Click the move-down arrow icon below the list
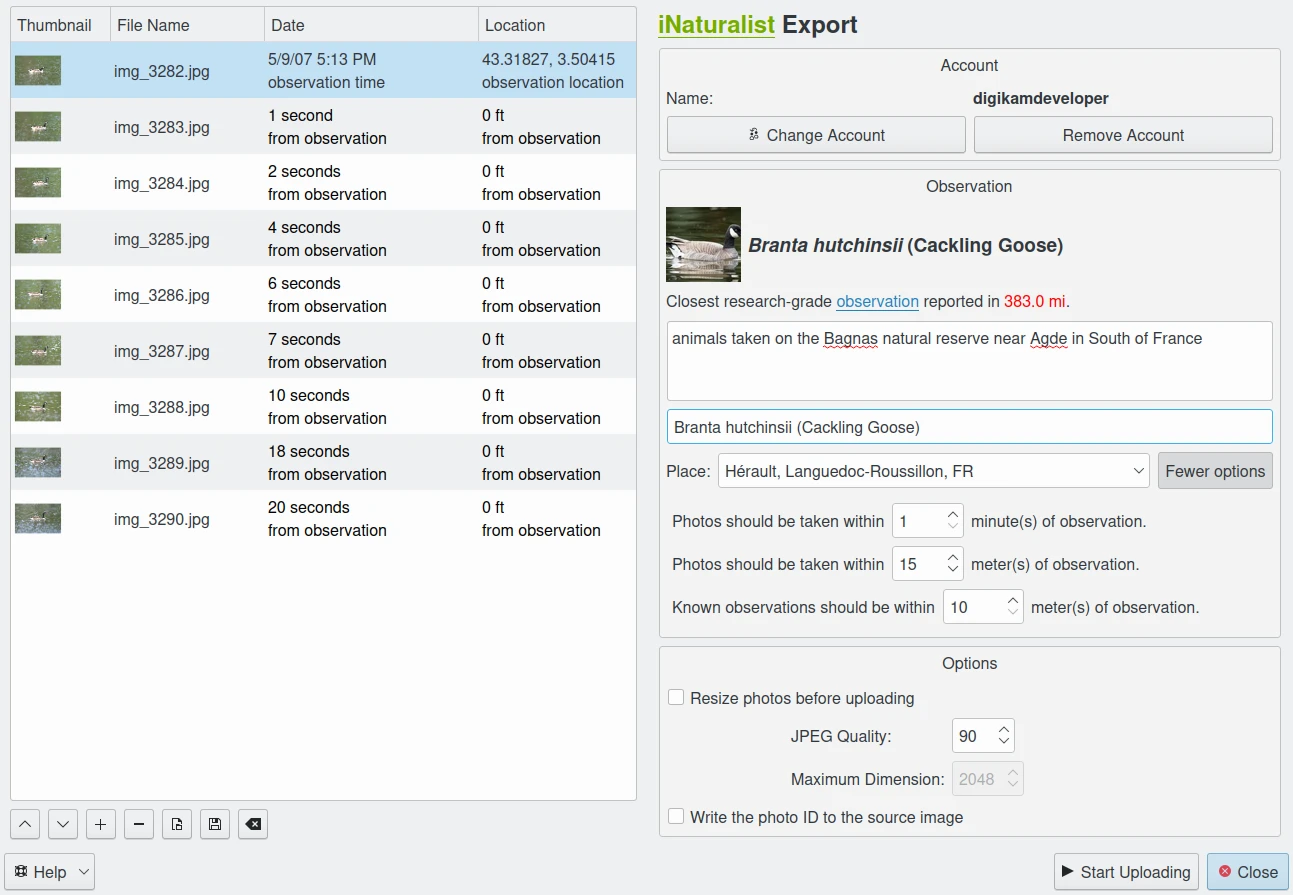The width and height of the screenshot is (1293, 895). [63, 824]
